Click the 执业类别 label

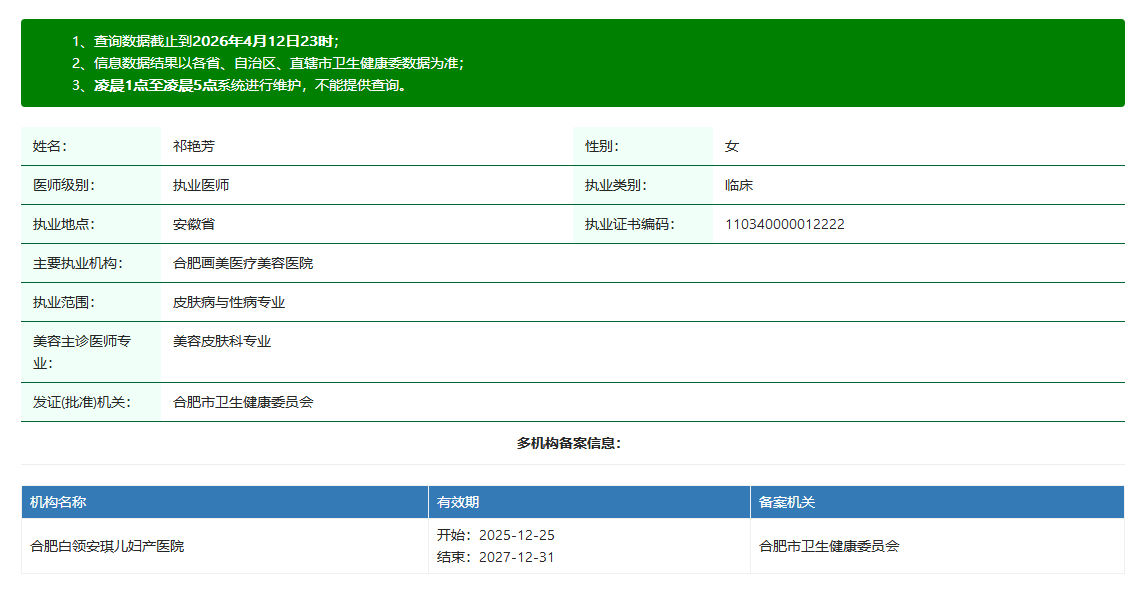pos(615,185)
